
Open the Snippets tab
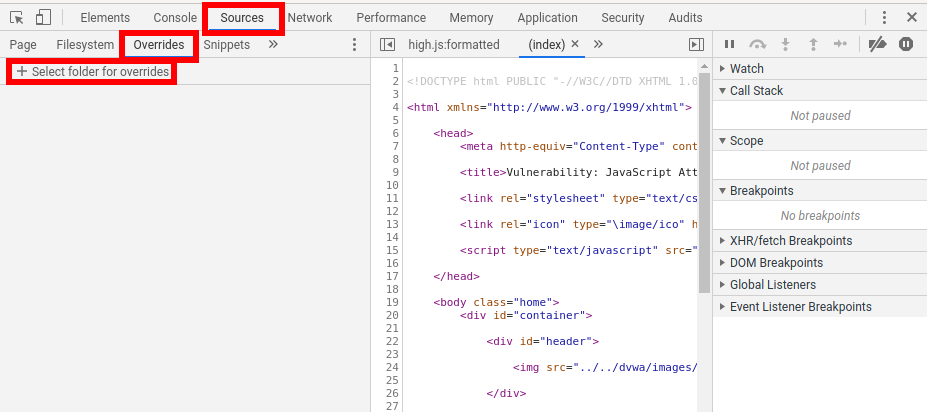226,45
